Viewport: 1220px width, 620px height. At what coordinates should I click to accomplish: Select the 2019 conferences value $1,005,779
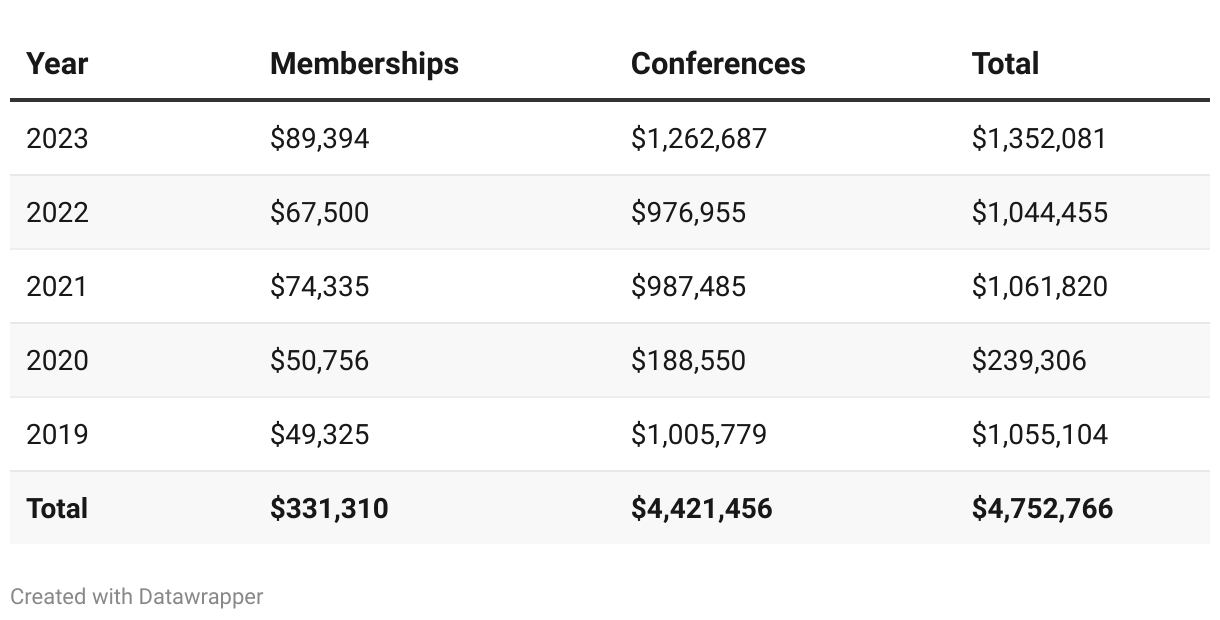tap(698, 434)
